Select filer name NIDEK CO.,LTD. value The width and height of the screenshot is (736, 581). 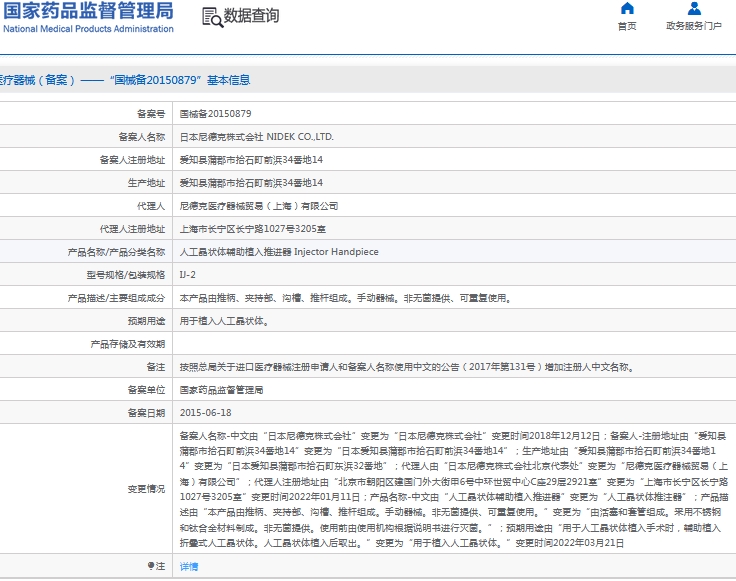pos(257,137)
